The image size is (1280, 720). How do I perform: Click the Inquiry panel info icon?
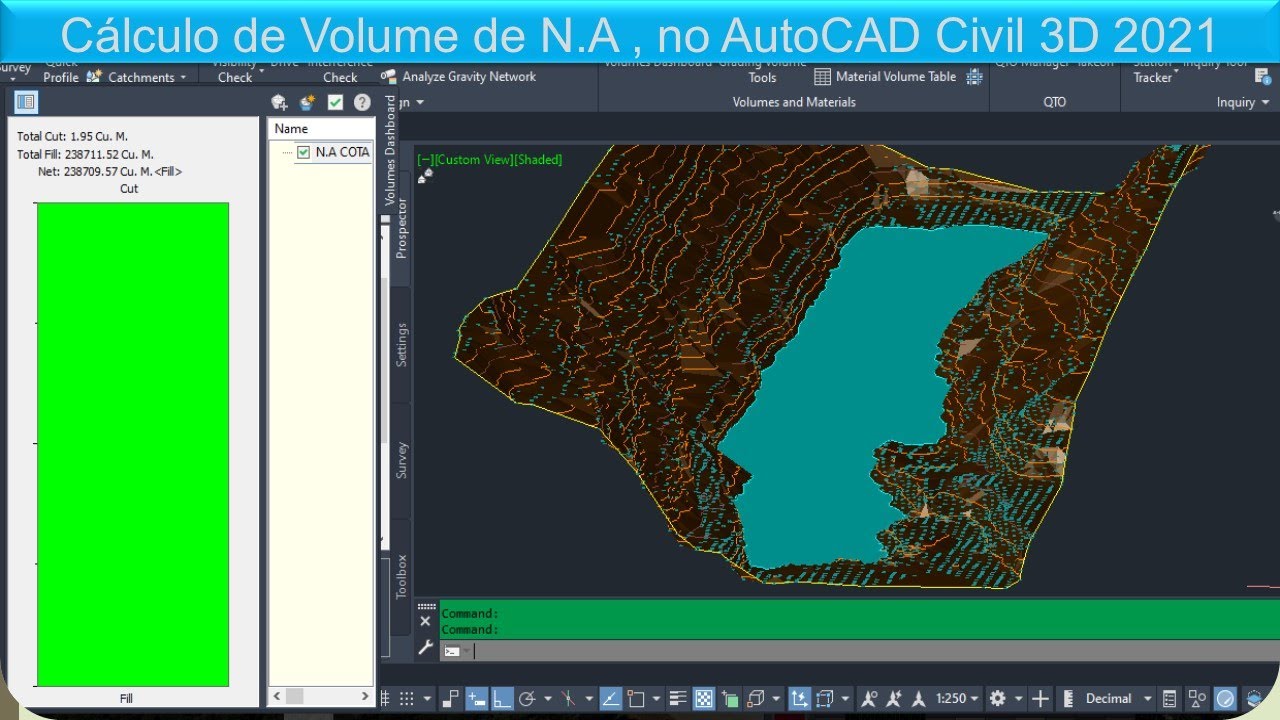[1263, 76]
